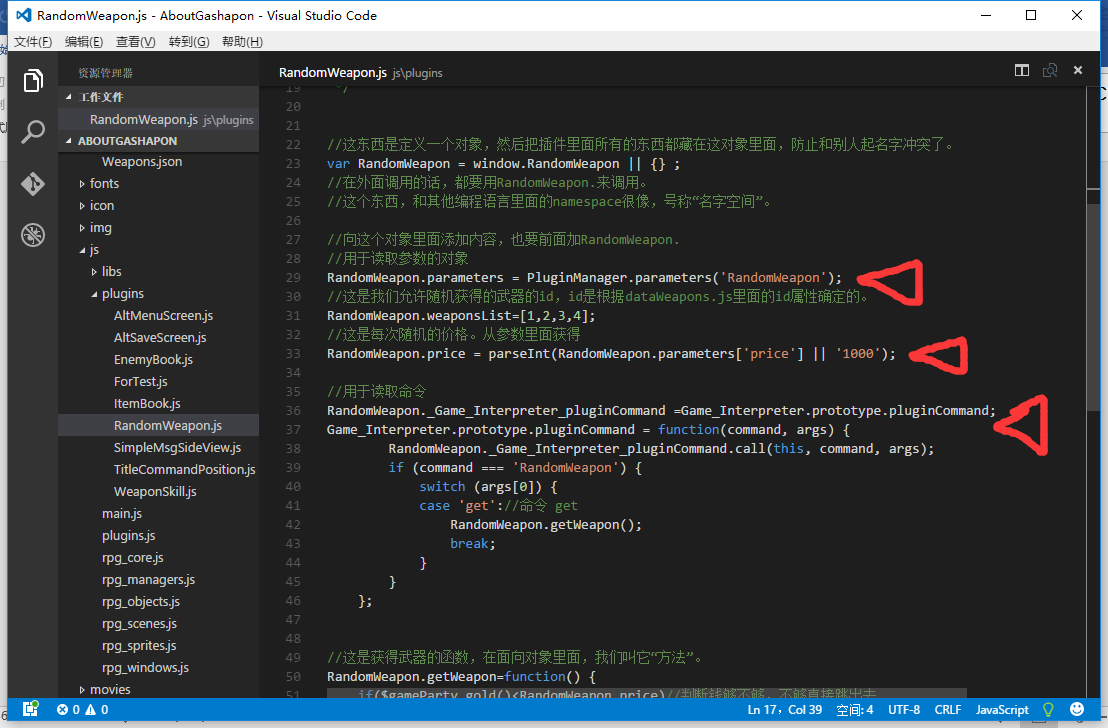This screenshot has width=1108, height=728.
Task: Open main.js file
Action: (x=122, y=513)
